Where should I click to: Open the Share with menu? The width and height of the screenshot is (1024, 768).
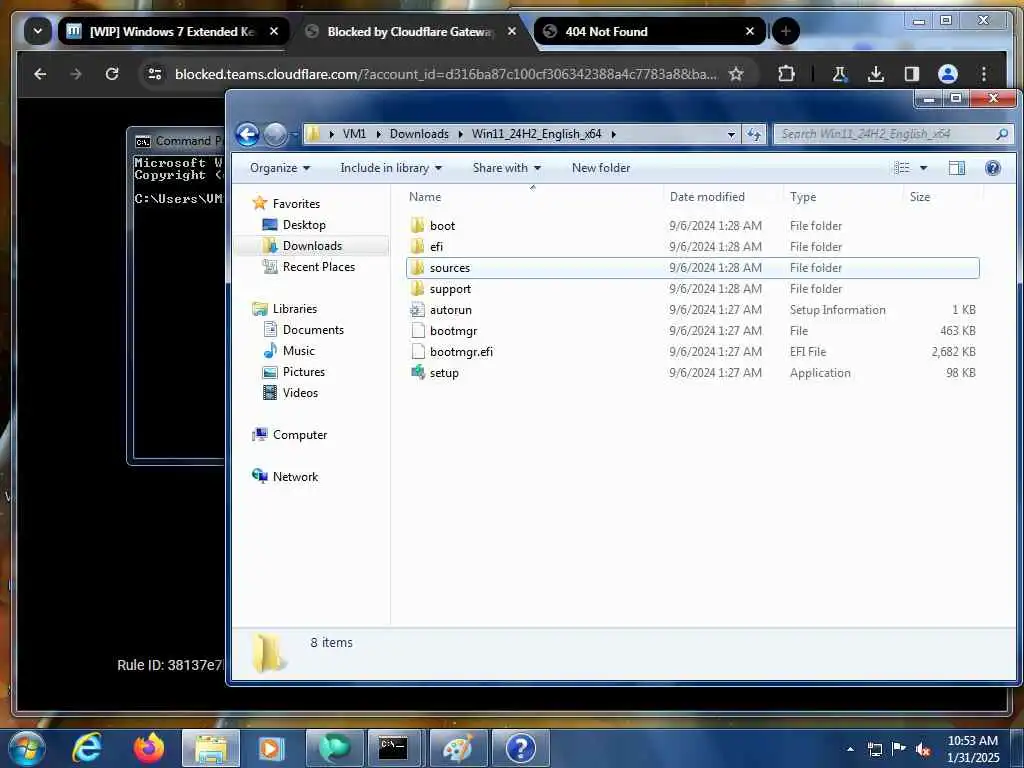point(507,168)
